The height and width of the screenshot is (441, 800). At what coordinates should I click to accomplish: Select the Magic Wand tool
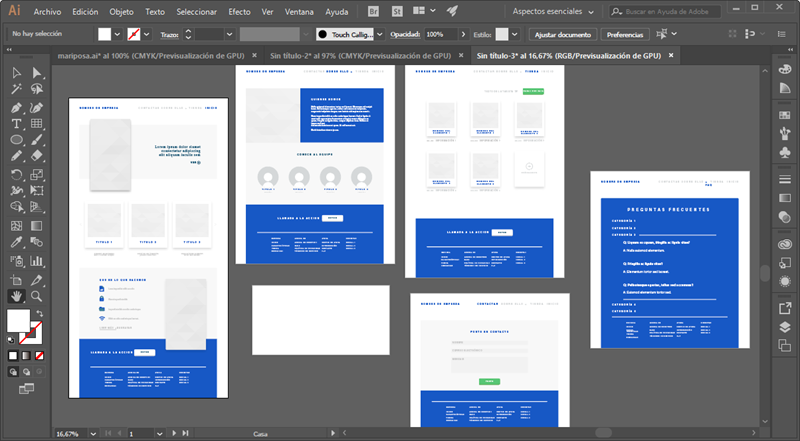17,90
